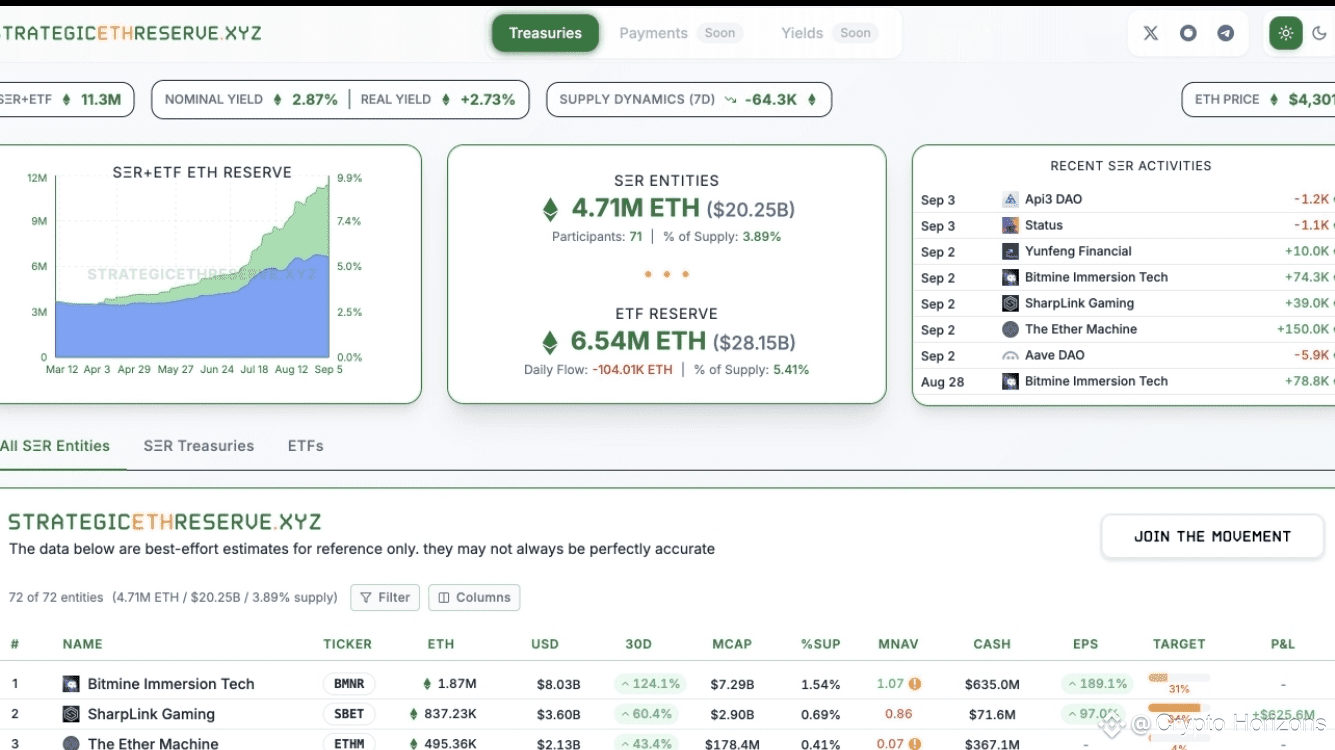Open the Telegram icon link
The width and height of the screenshot is (1335, 750).
click(1225, 33)
